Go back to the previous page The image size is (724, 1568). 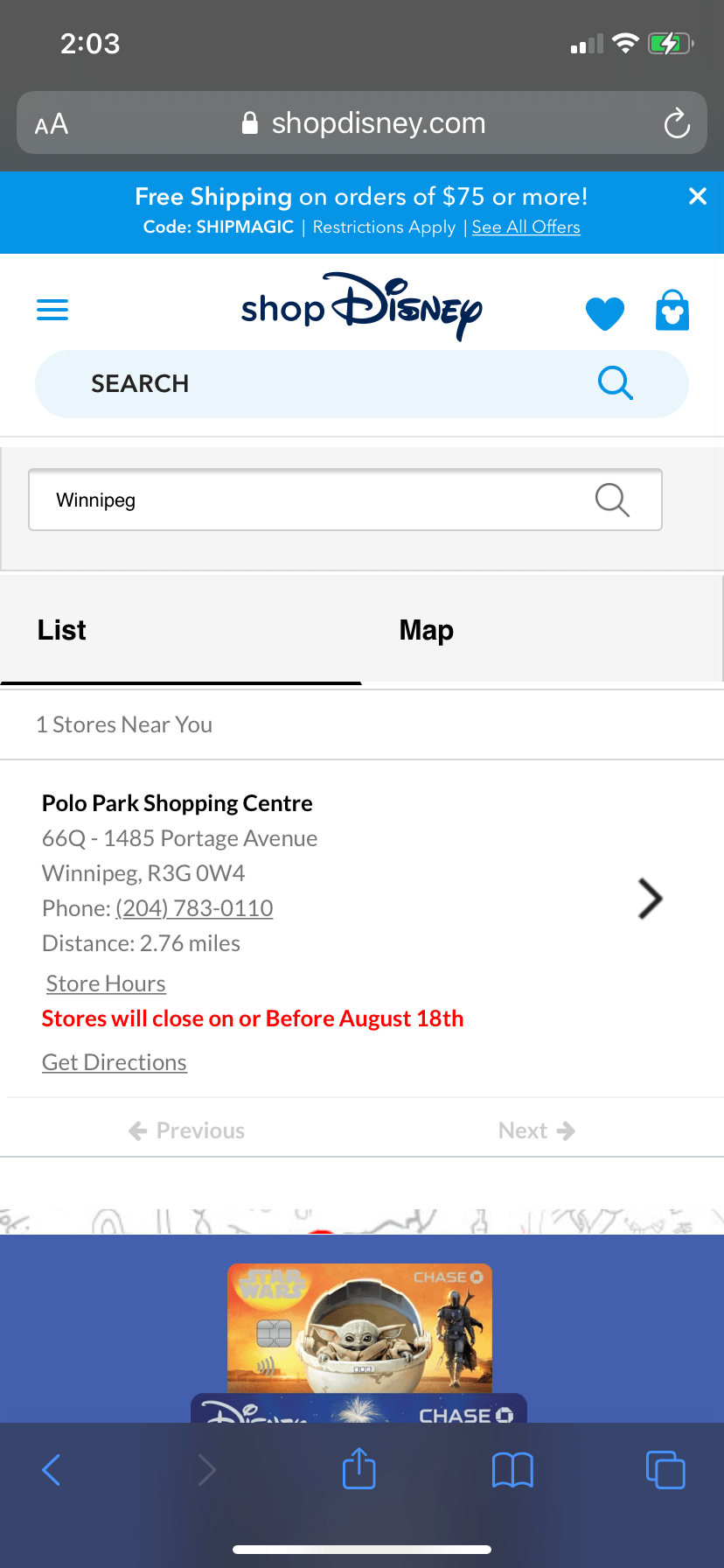pyautogui.click(x=52, y=1470)
